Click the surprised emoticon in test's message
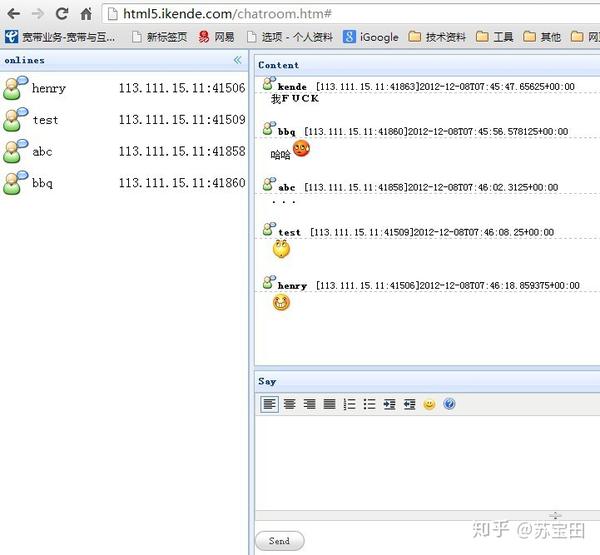Viewport: 600px width, 555px height. coord(281,249)
